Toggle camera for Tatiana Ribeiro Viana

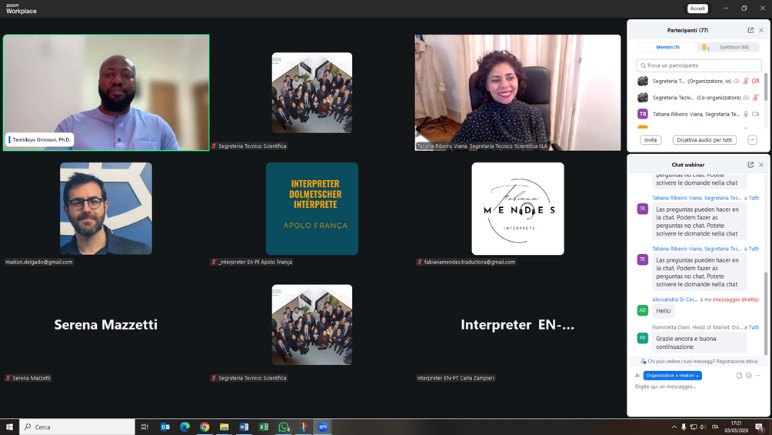(756, 114)
